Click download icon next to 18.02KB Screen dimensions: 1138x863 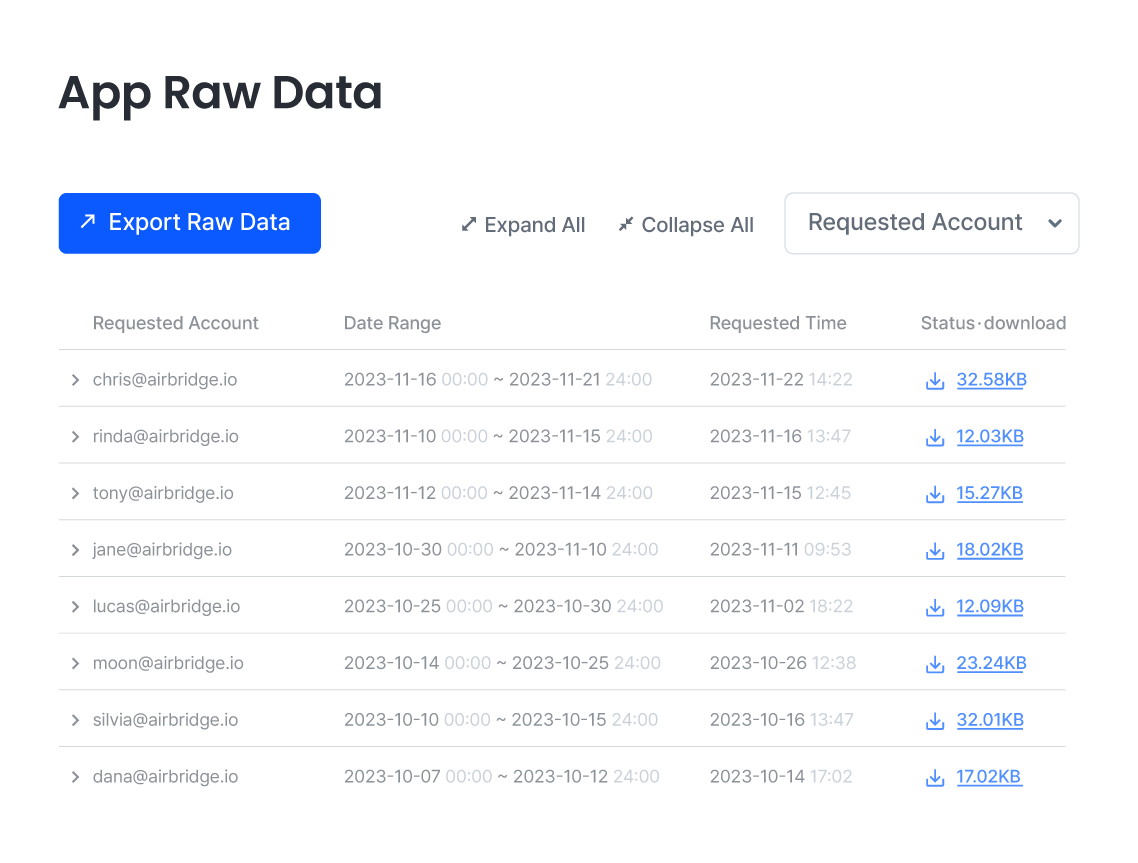(935, 550)
